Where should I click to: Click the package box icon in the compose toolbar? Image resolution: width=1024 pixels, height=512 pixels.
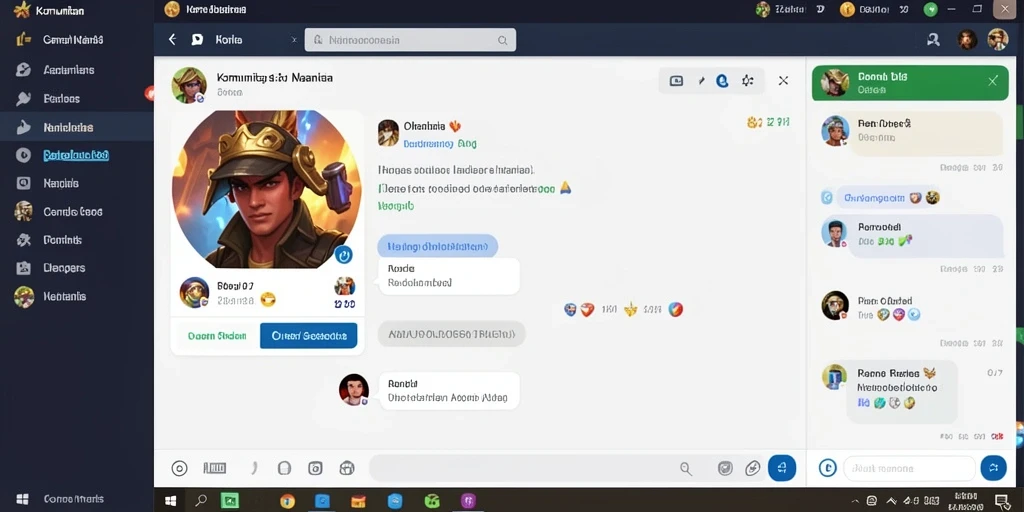coord(347,468)
